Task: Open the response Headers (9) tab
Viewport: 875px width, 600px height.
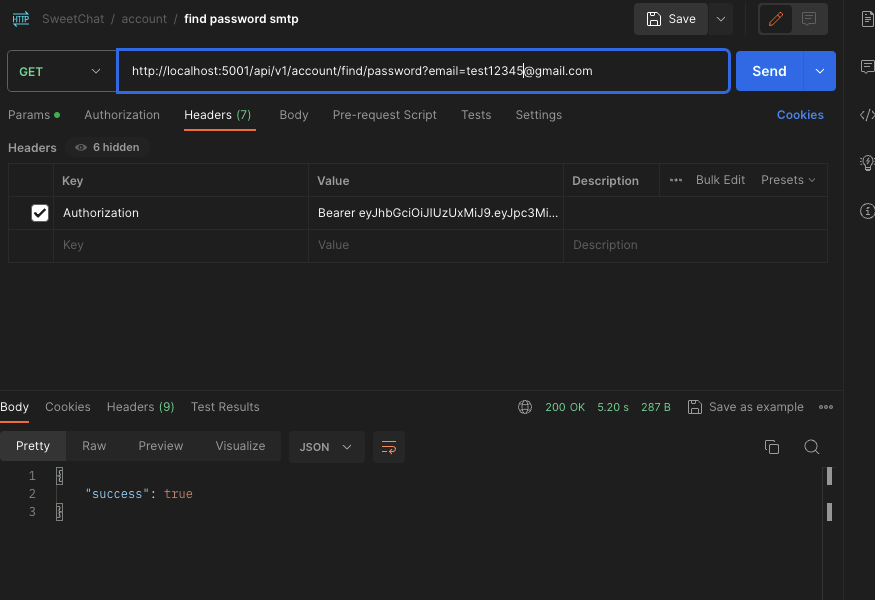Action: 141,407
